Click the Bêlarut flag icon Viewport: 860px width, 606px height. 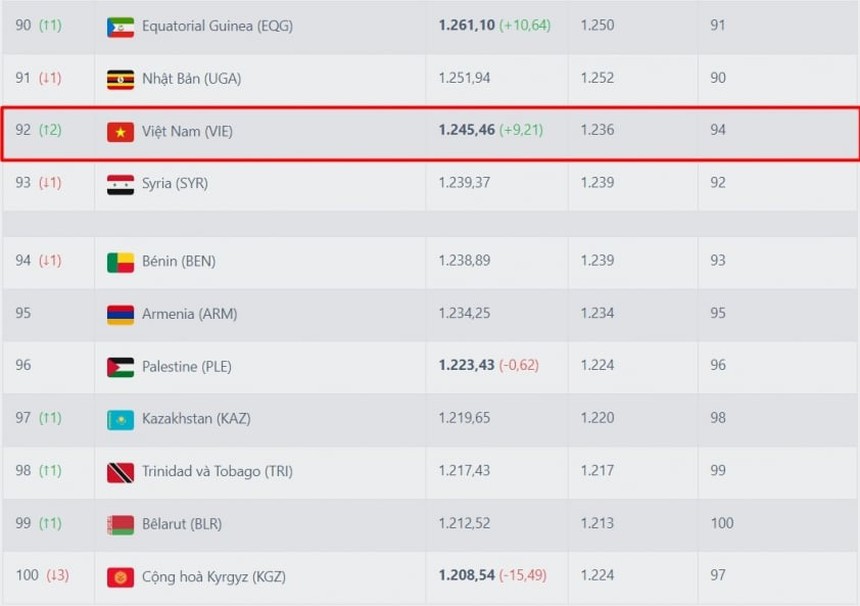[x=120, y=524]
